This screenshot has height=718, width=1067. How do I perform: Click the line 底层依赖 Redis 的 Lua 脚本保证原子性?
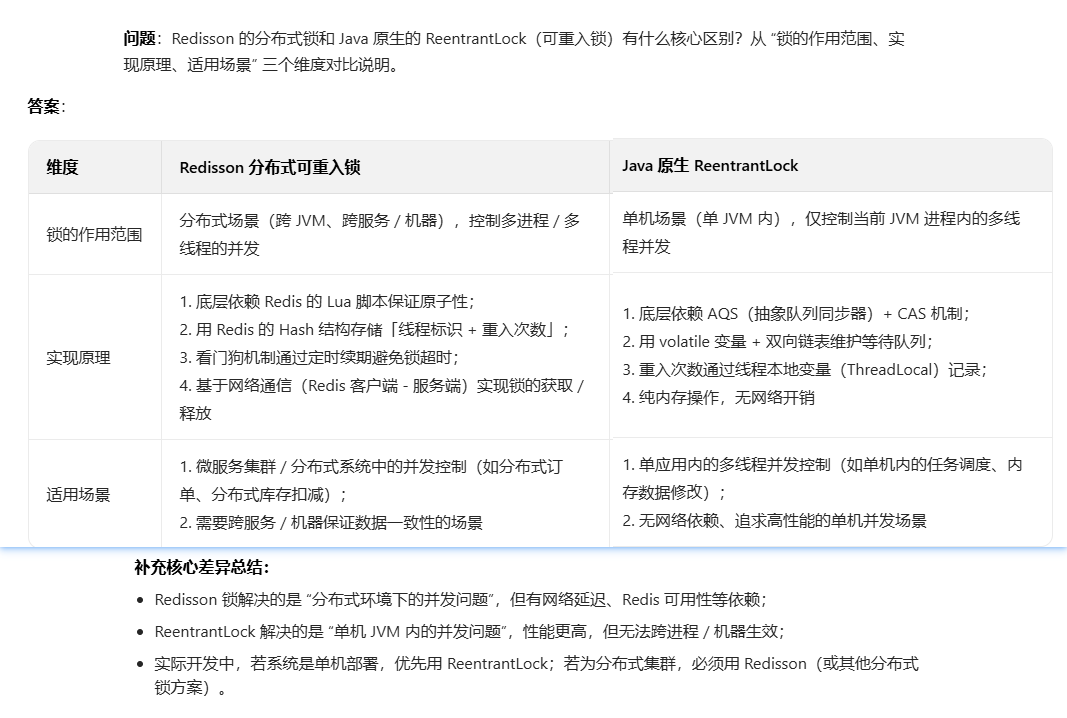327,301
